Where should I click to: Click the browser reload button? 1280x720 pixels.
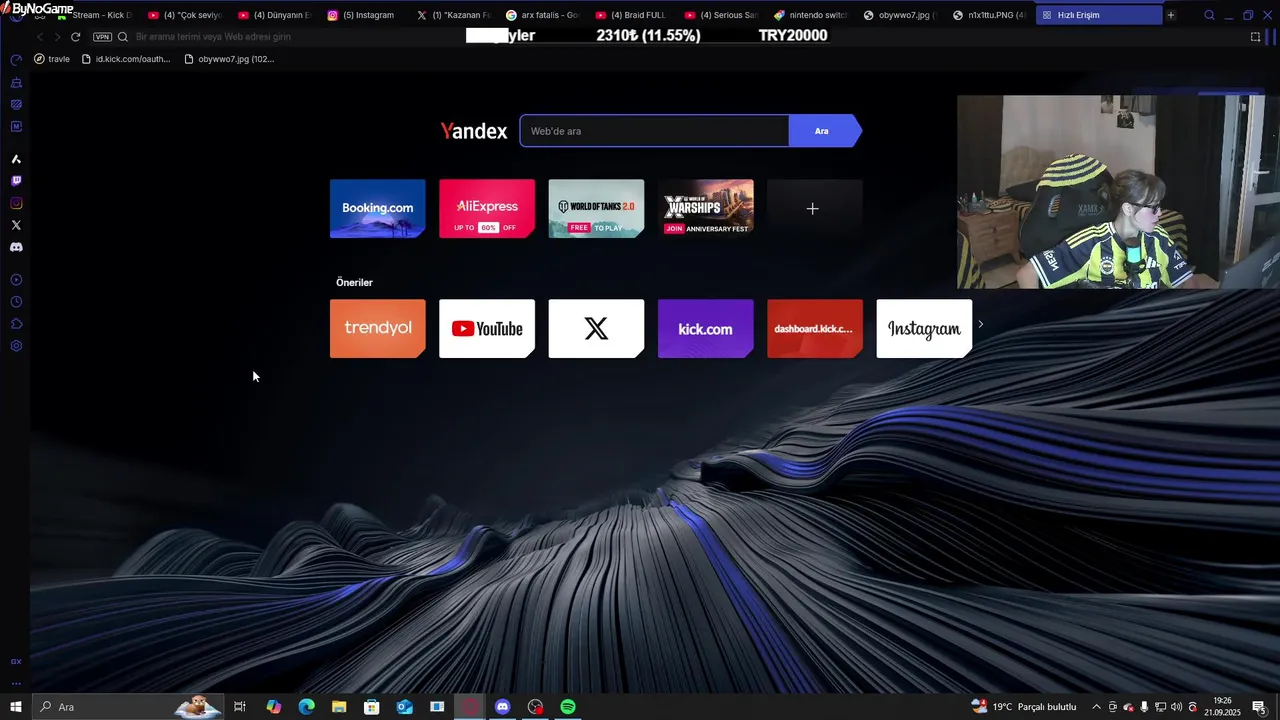[75, 37]
